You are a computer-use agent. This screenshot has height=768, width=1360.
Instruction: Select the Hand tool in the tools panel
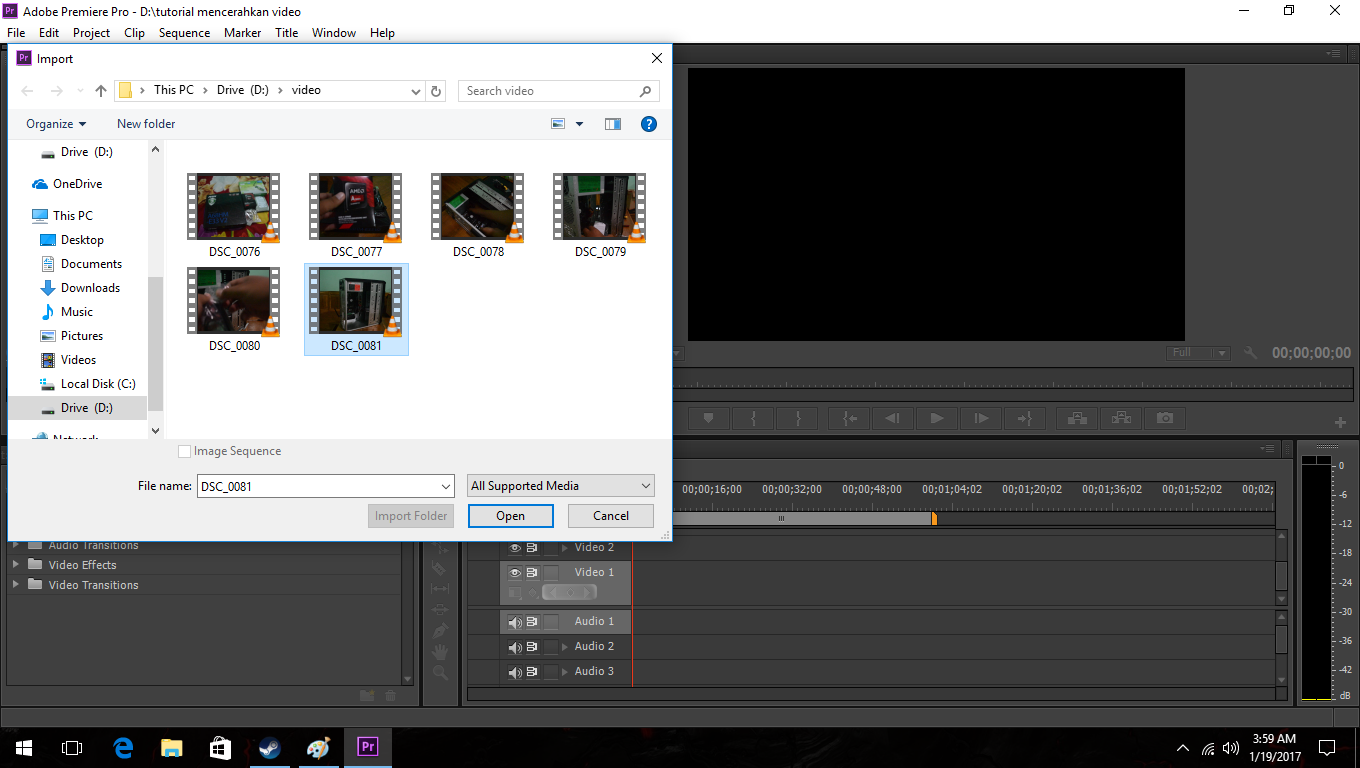440,651
